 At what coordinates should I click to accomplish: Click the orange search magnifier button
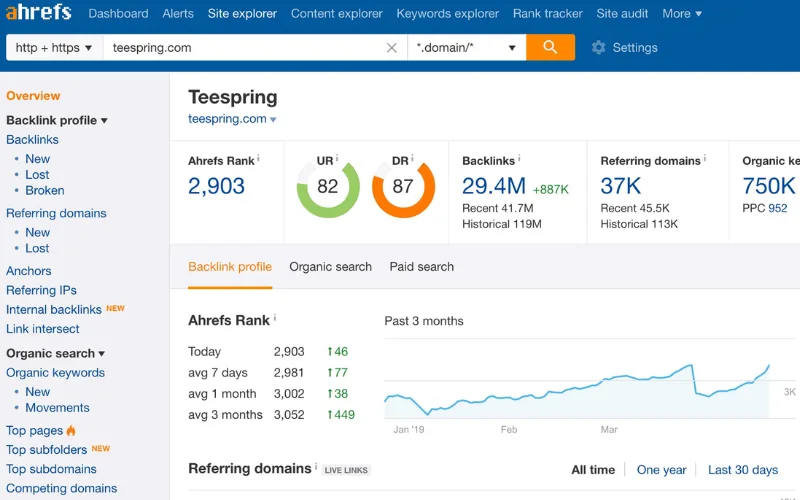[550, 47]
